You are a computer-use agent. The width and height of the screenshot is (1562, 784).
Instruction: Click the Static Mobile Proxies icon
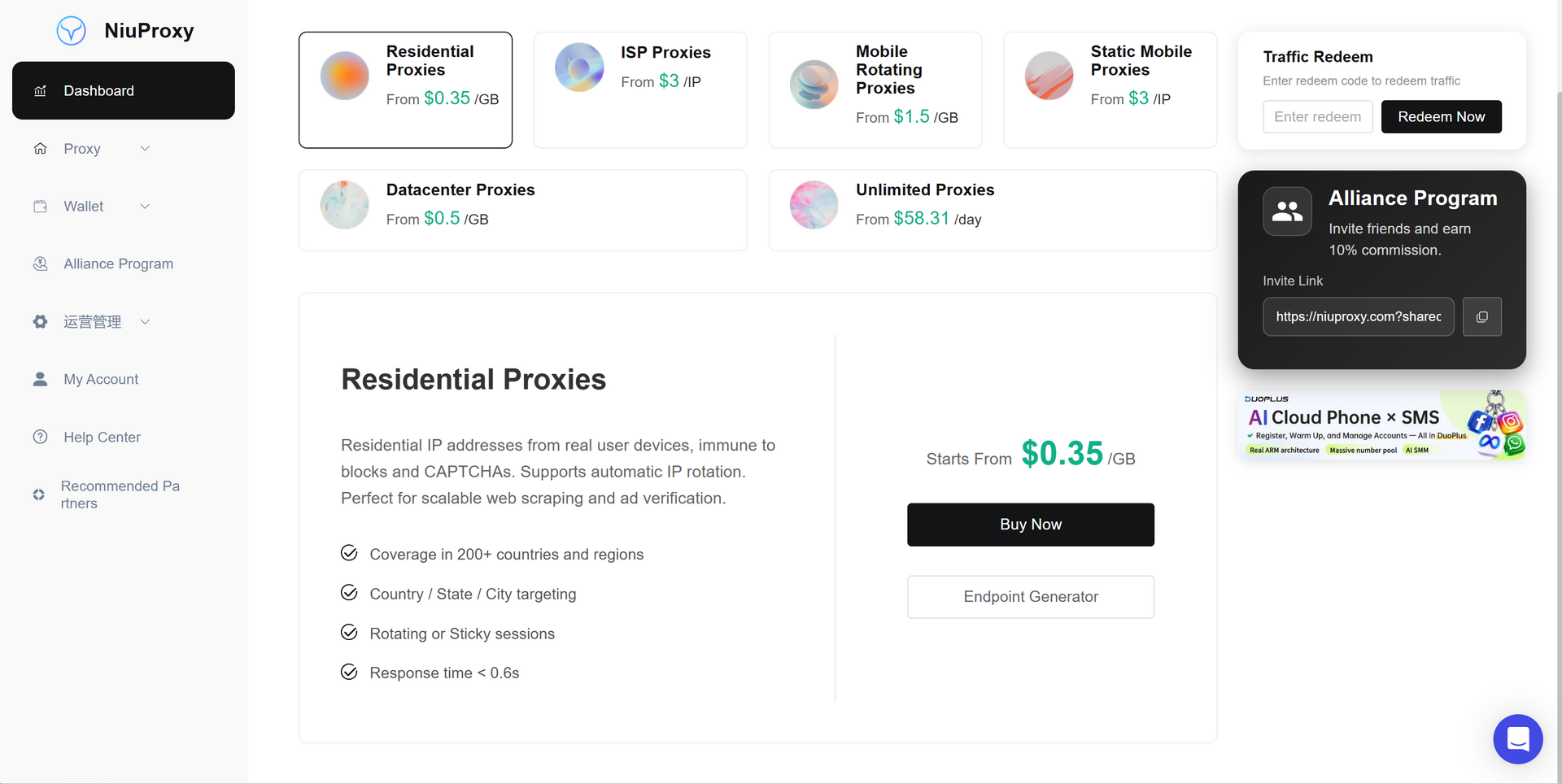(x=1049, y=76)
